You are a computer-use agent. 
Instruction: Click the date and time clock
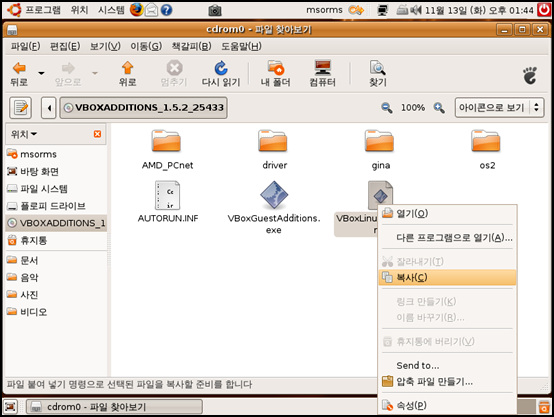[x=479, y=10]
